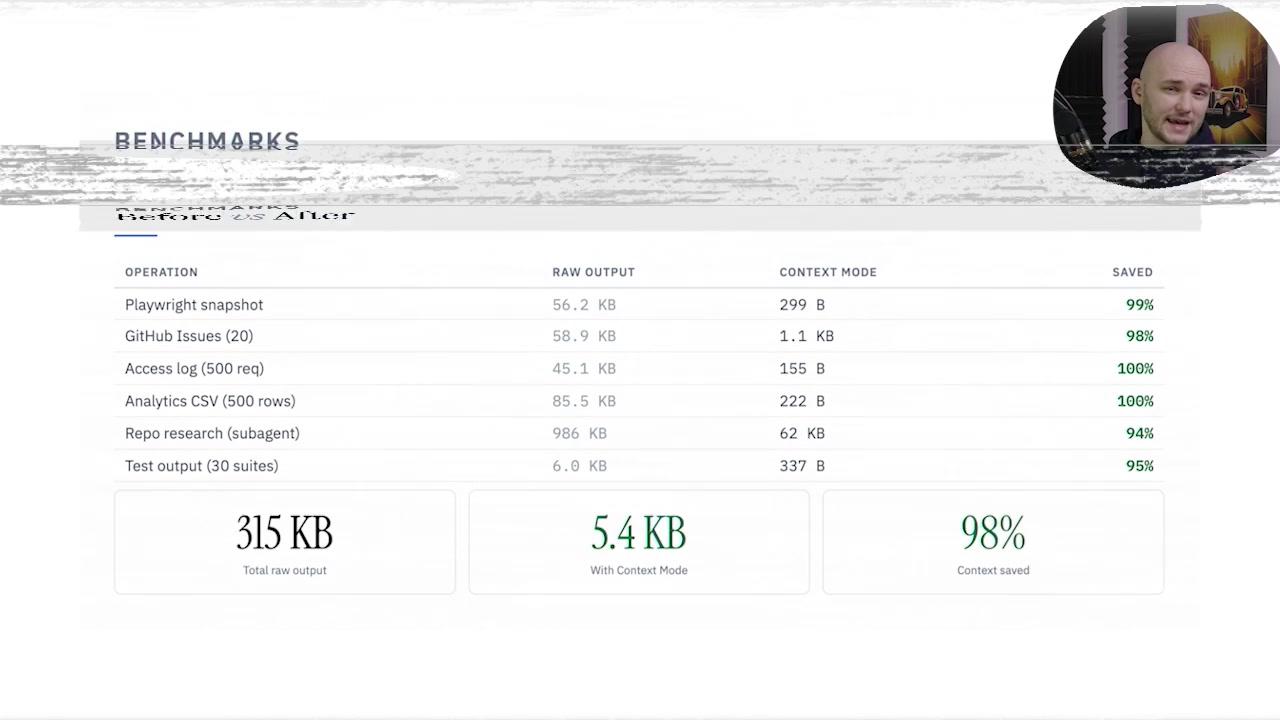The height and width of the screenshot is (720, 1280).
Task: Sort by the RAW OUTPUT column header
Action: pos(593,272)
